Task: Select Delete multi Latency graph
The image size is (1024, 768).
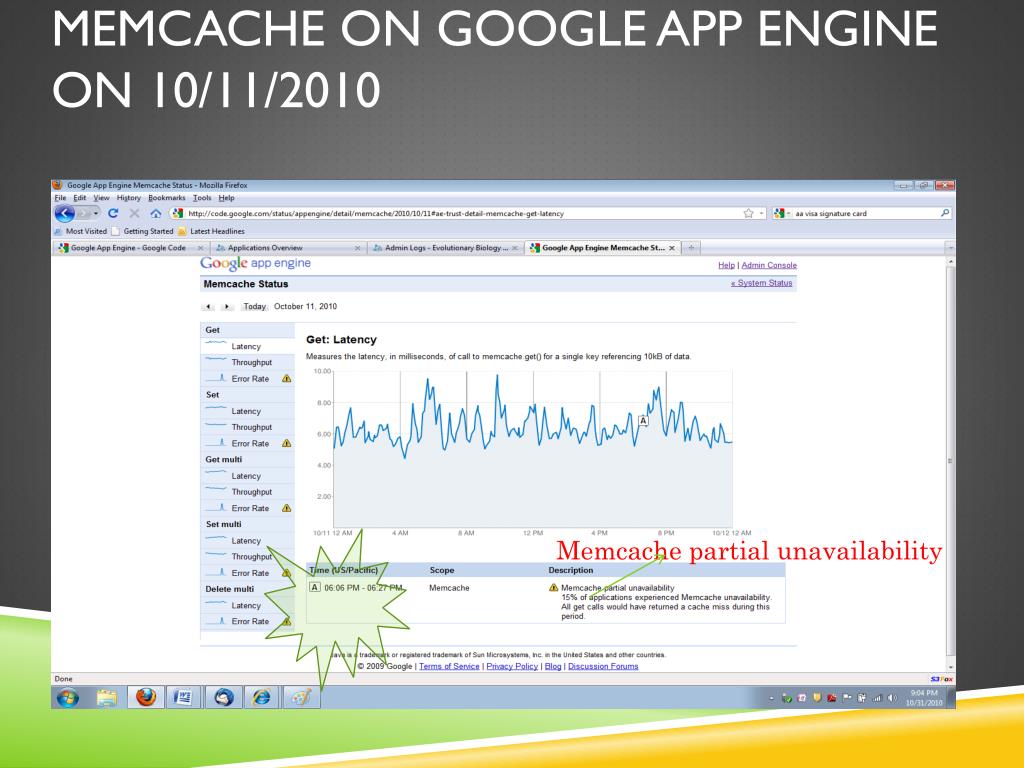Action: click(x=247, y=605)
